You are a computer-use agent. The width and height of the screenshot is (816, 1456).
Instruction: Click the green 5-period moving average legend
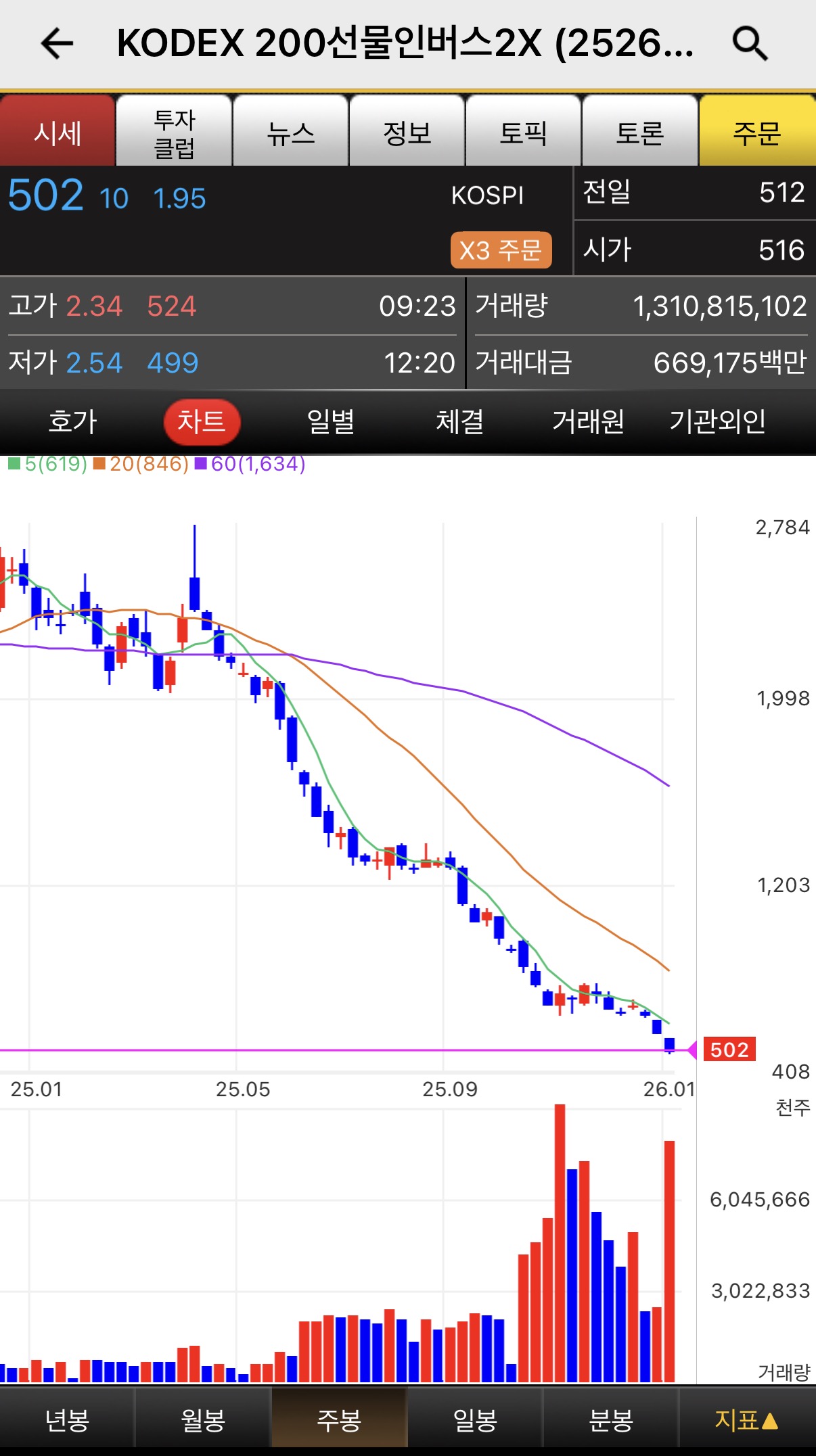(x=47, y=464)
